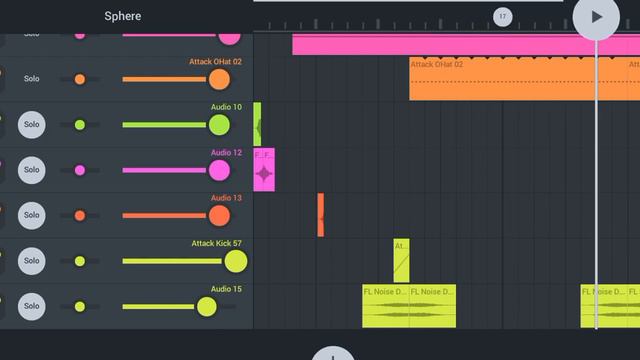640x360 pixels.
Task: Select the pink Audio 12 clip
Action: tap(264, 170)
